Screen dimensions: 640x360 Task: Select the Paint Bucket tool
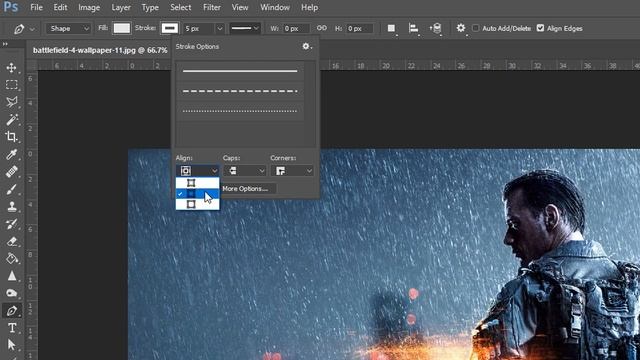click(x=11, y=258)
